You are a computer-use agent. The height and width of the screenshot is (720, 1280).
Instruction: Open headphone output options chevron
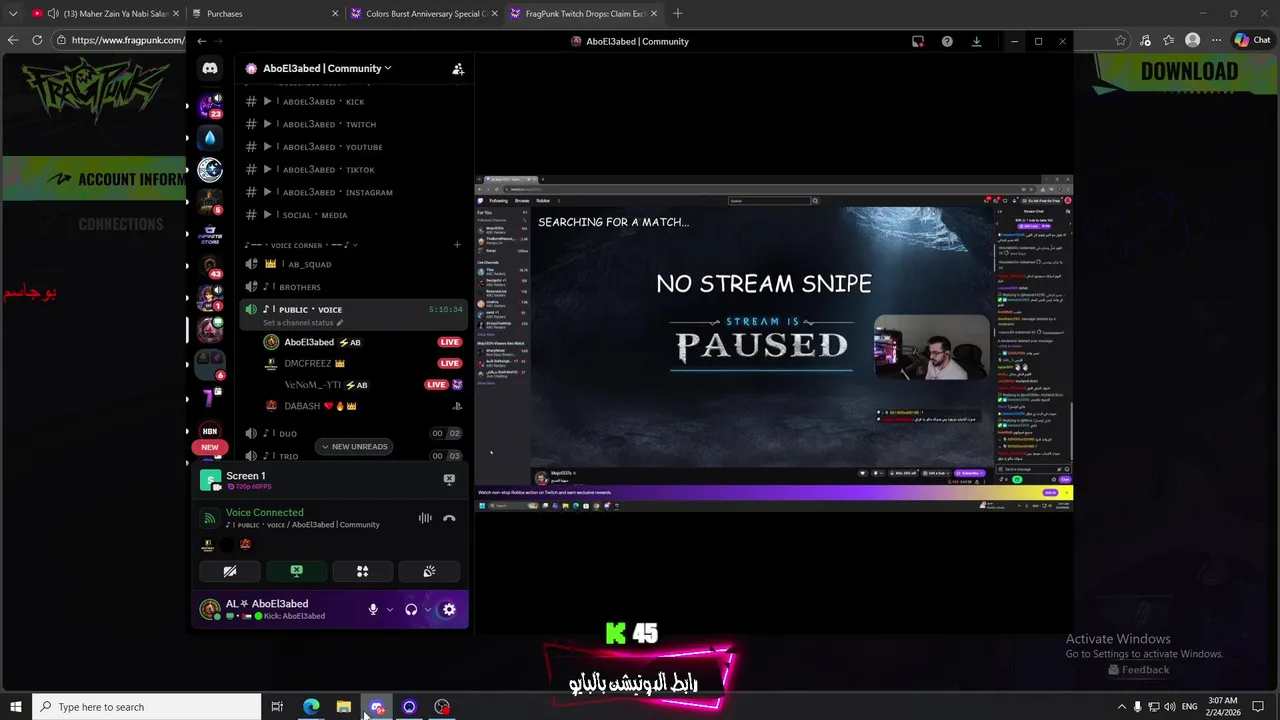click(427, 609)
